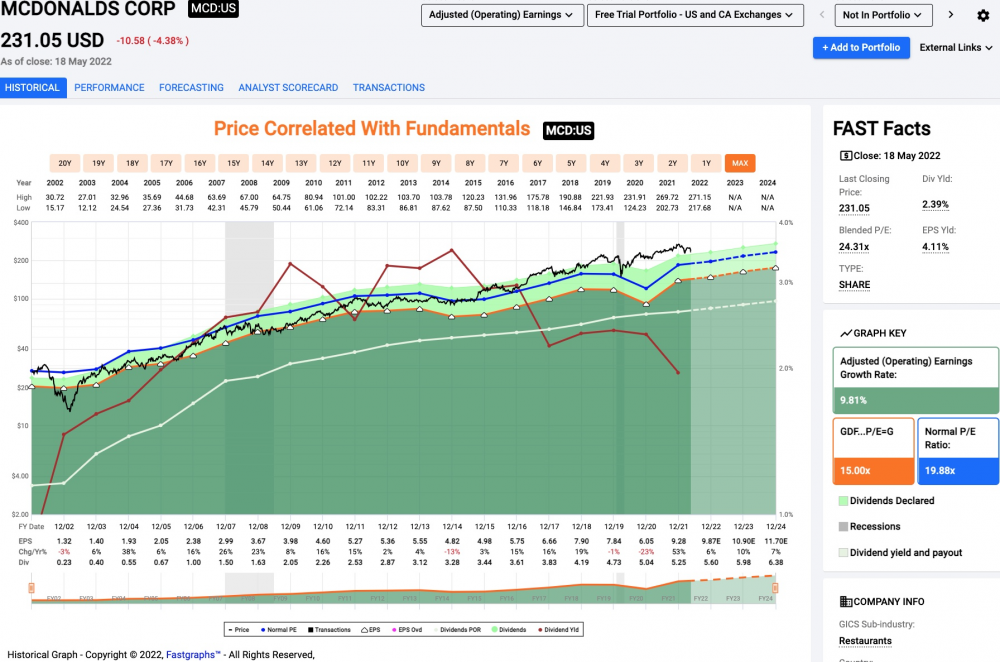
Task: Open the Fastgraphs copyright link
Action: click(193, 655)
